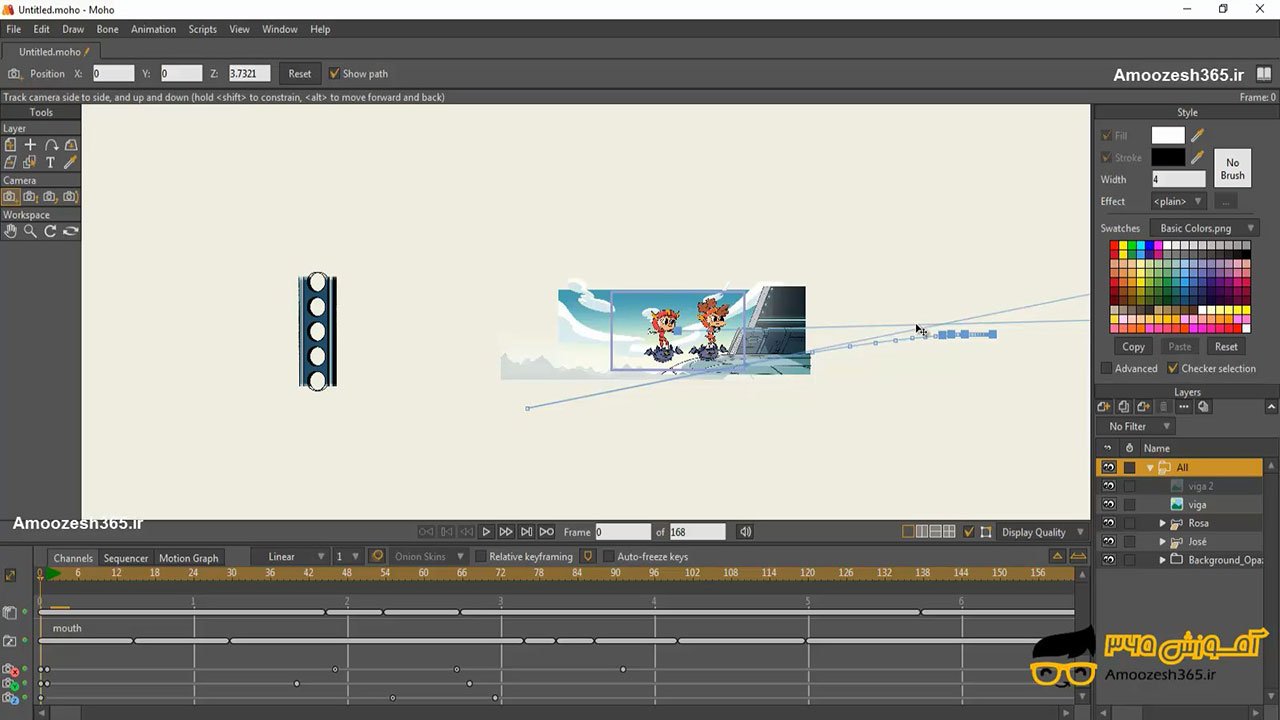
Task: Hide the José layer
Action: click(x=1108, y=542)
